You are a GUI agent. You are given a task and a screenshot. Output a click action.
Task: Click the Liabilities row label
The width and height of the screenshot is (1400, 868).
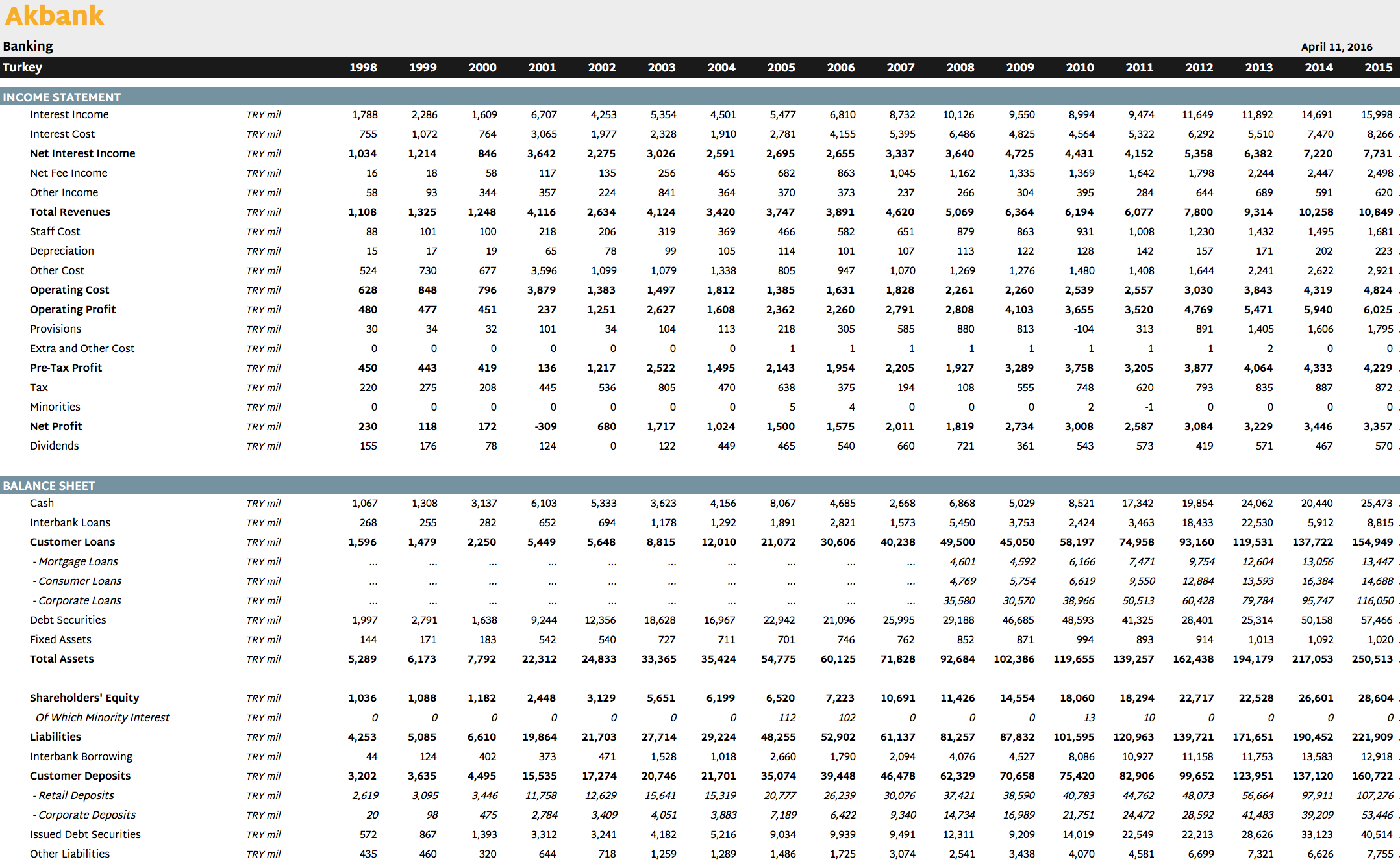[56, 737]
